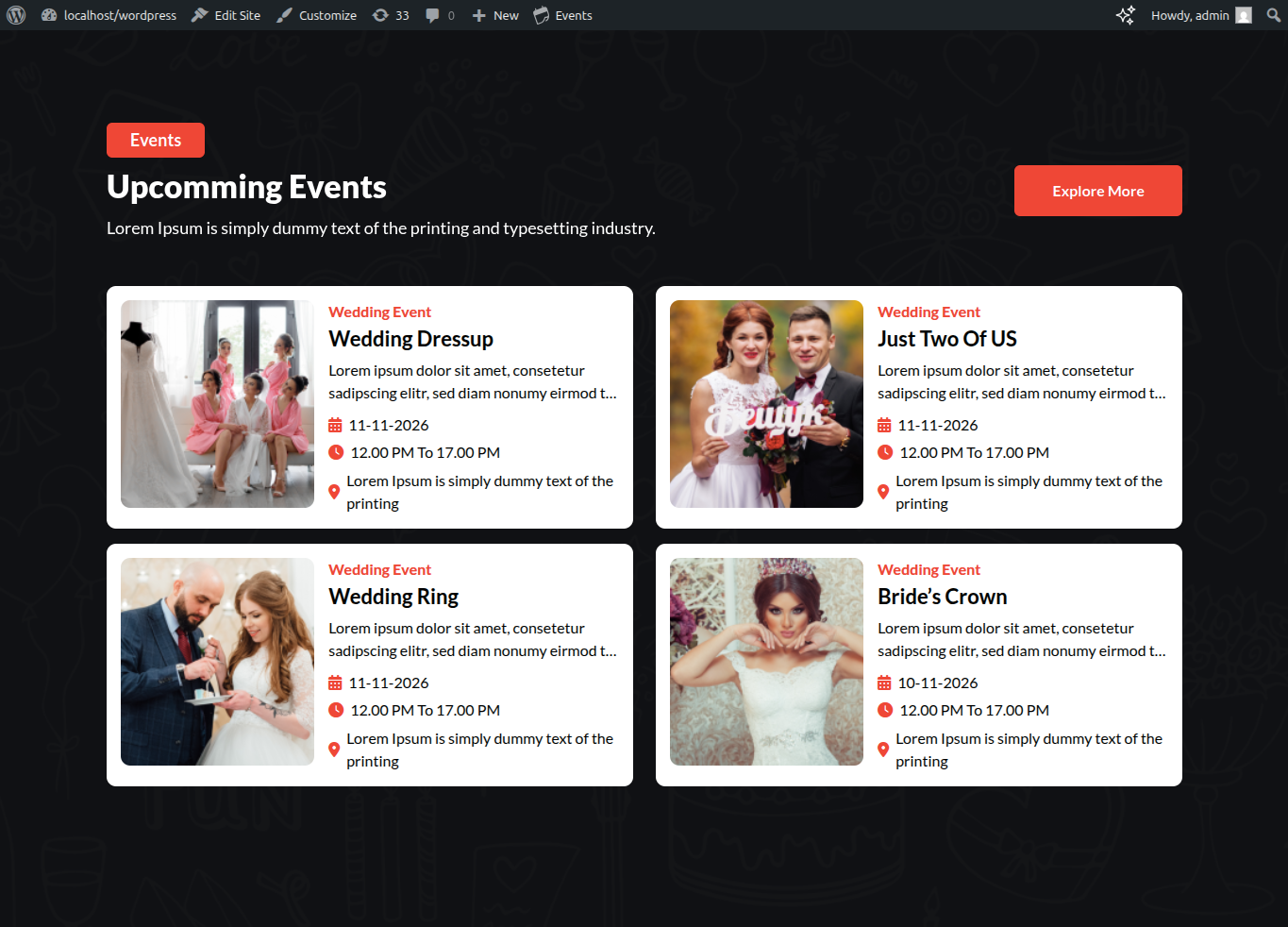Open Events in the admin bar
The height and width of the screenshot is (927, 1288).
(x=563, y=15)
